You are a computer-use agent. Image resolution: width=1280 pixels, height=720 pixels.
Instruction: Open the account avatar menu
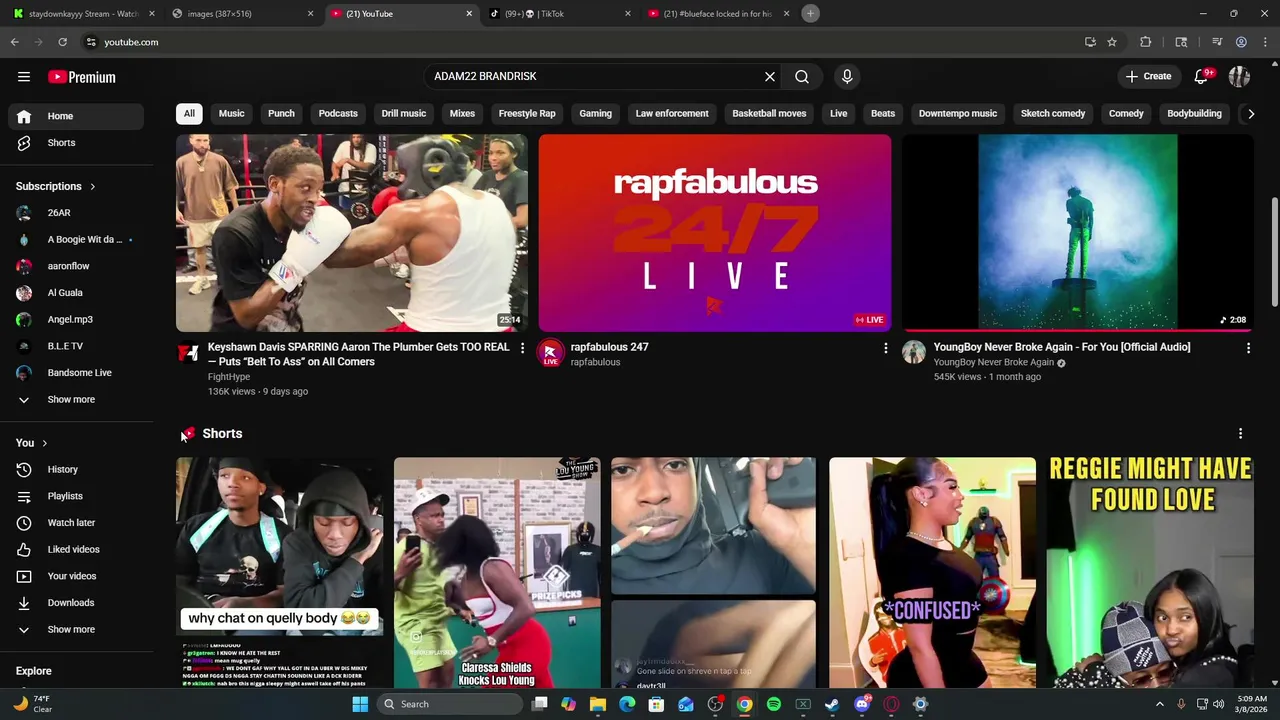tap(1239, 77)
